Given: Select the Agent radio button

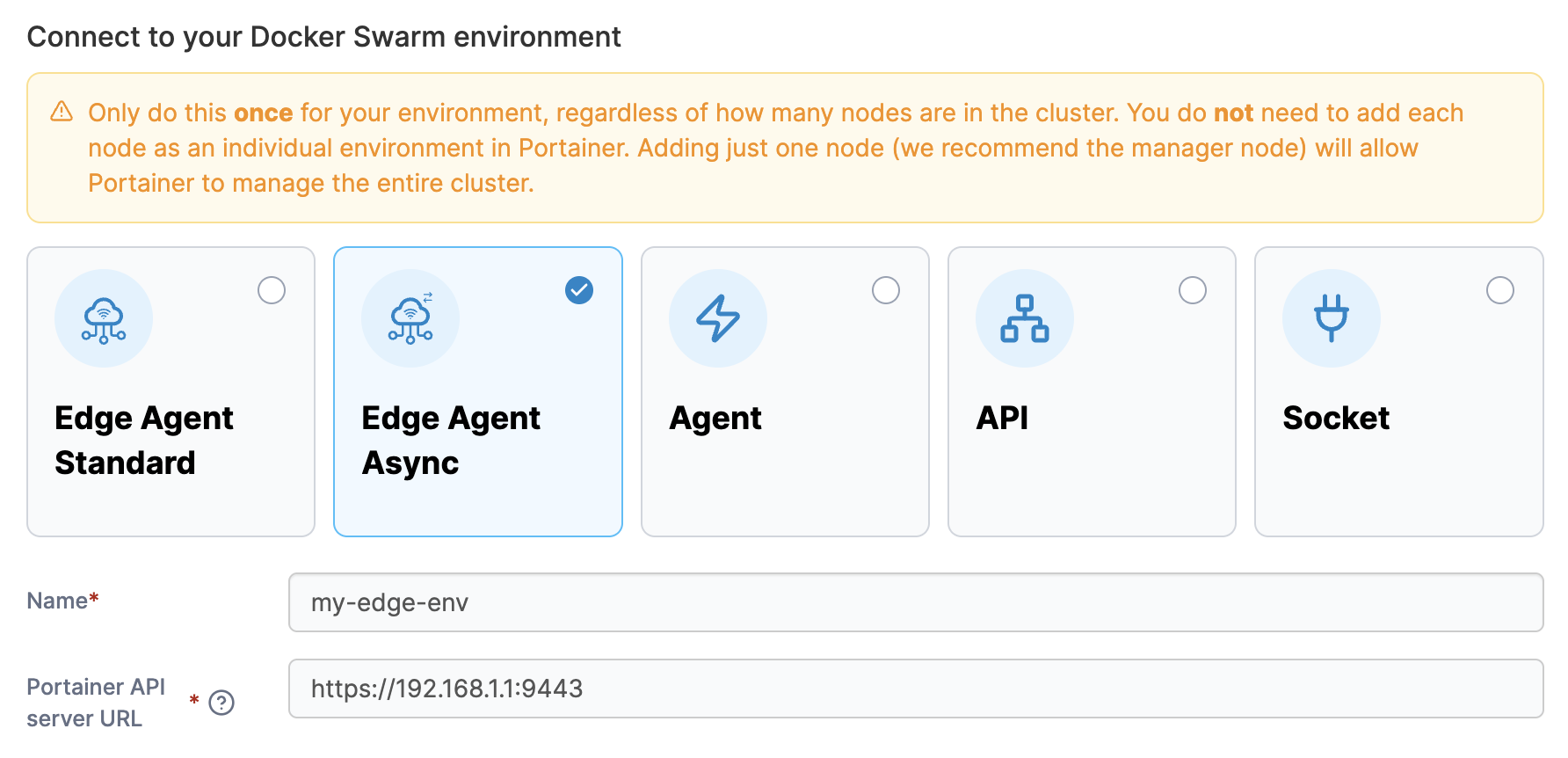Looking at the screenshot, I should coord(885,290).
